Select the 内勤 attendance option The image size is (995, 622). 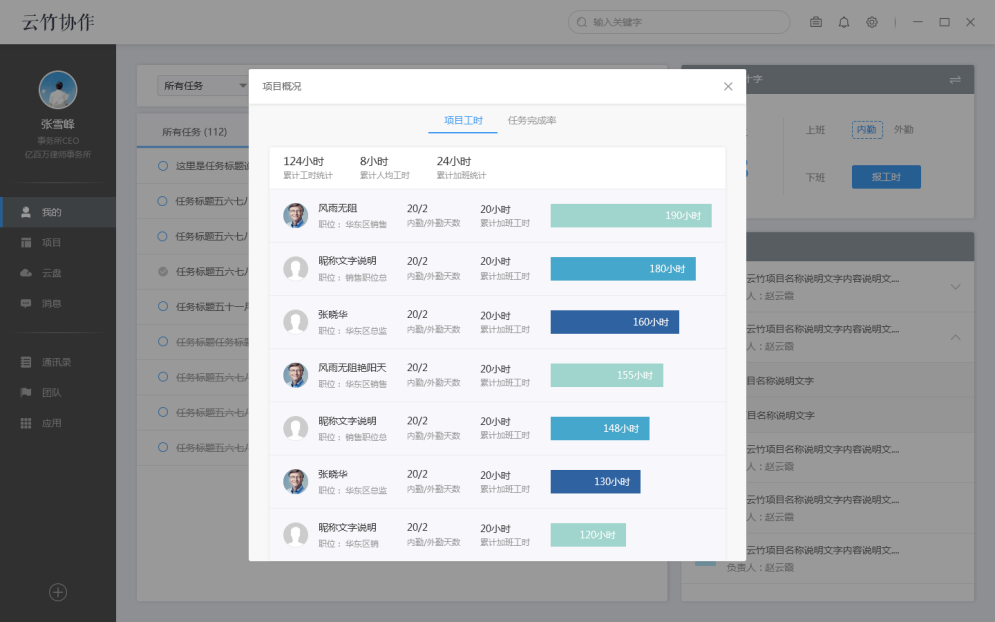coord(867,129)
